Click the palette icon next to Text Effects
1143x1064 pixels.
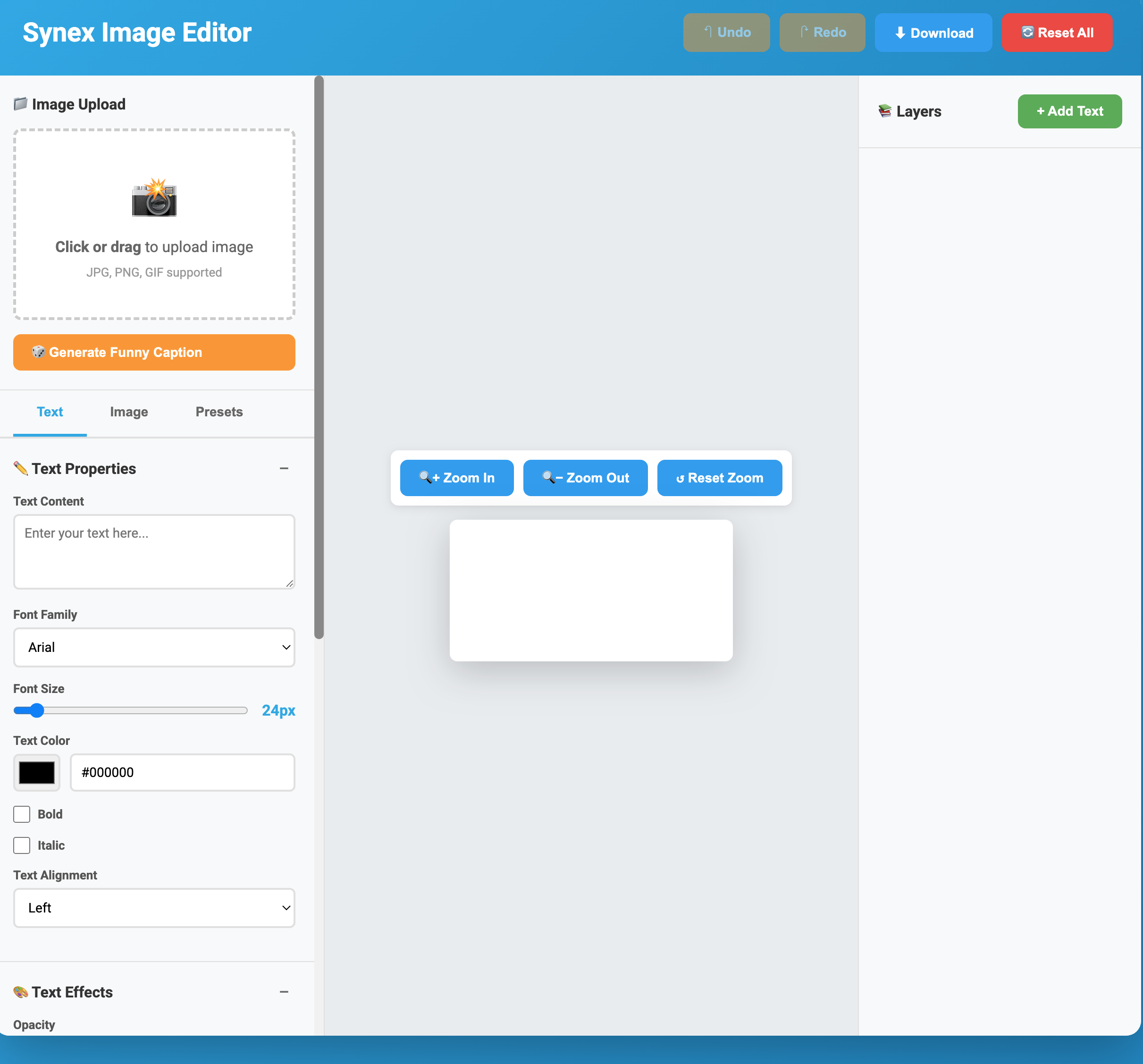click(x=21, y=991)
